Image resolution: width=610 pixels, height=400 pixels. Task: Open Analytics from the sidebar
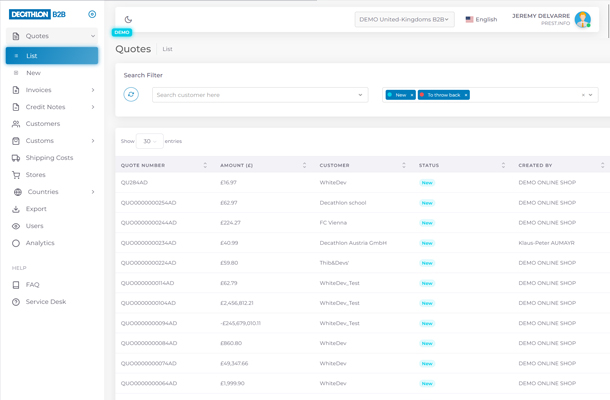[x=40, y=243]
